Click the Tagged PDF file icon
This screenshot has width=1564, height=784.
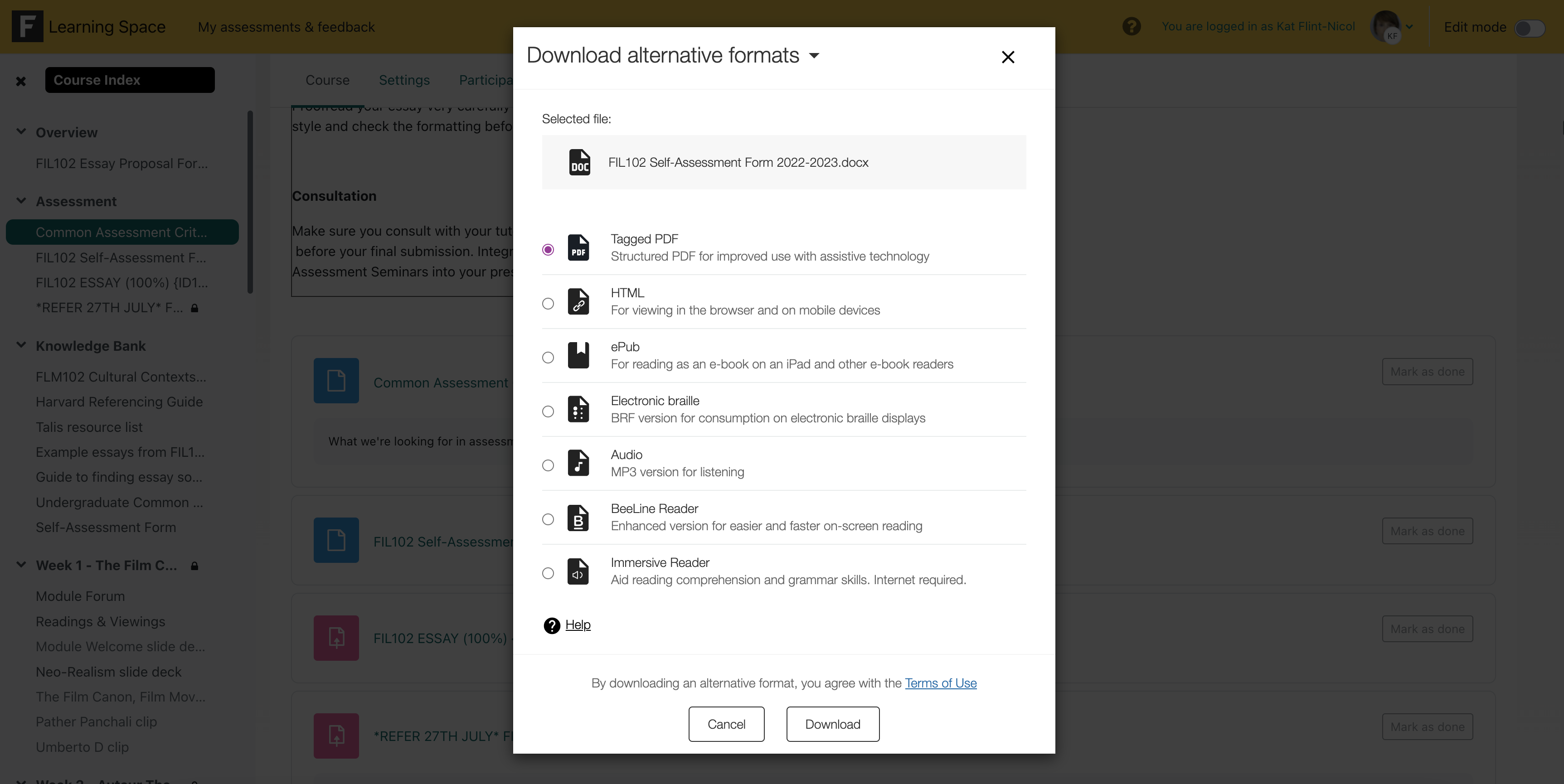pos(578,247)
